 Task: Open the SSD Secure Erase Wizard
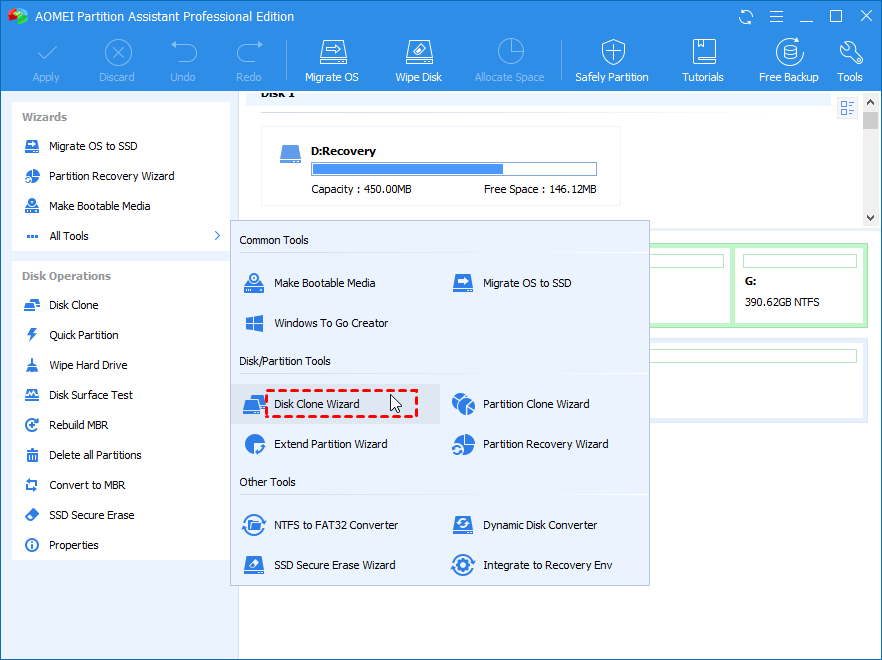point(336,565)
